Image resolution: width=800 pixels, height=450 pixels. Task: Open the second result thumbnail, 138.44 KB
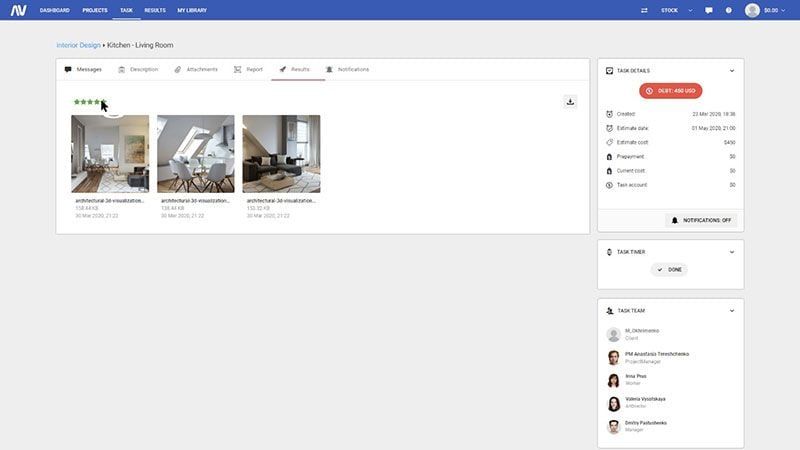point(196,154)
